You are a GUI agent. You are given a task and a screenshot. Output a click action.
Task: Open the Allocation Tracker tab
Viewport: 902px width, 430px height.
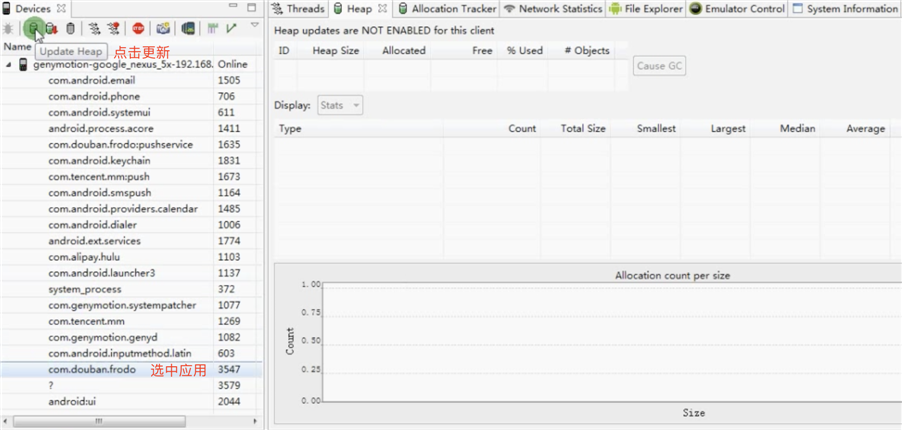tap(447, 9)
